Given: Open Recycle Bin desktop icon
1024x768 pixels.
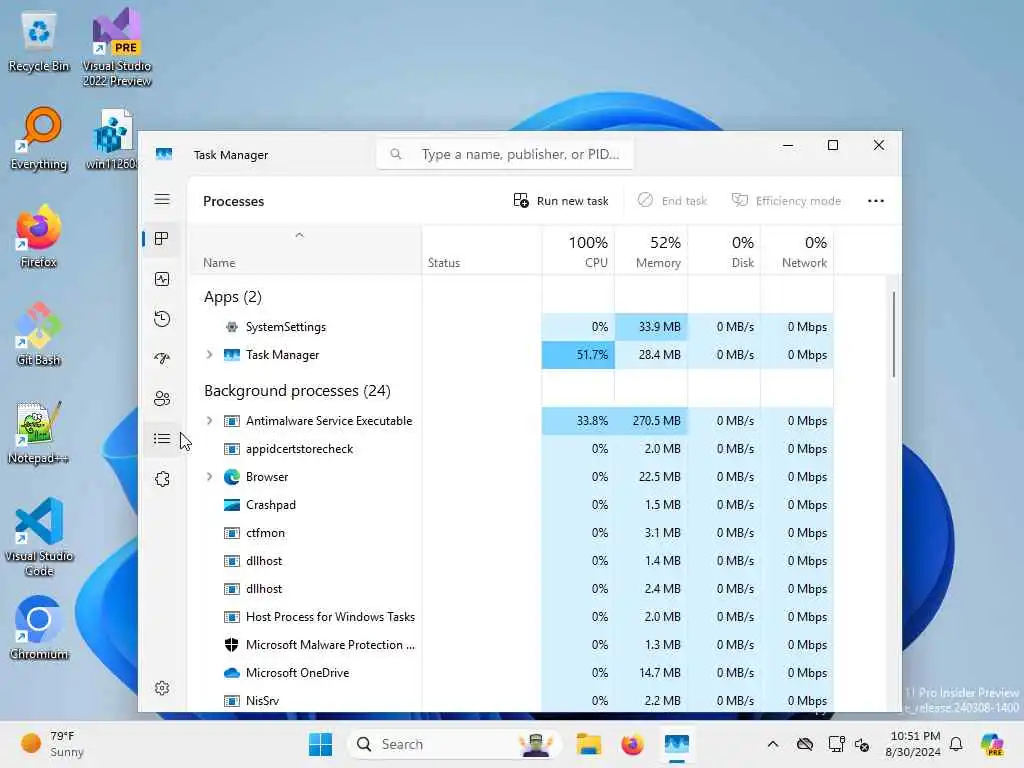Looking at the screenshot, I should [x=39, y=40].
